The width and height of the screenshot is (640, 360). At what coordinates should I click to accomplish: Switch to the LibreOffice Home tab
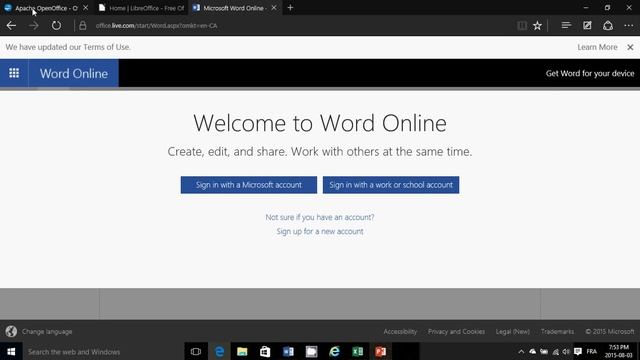(x=141, y=8)
